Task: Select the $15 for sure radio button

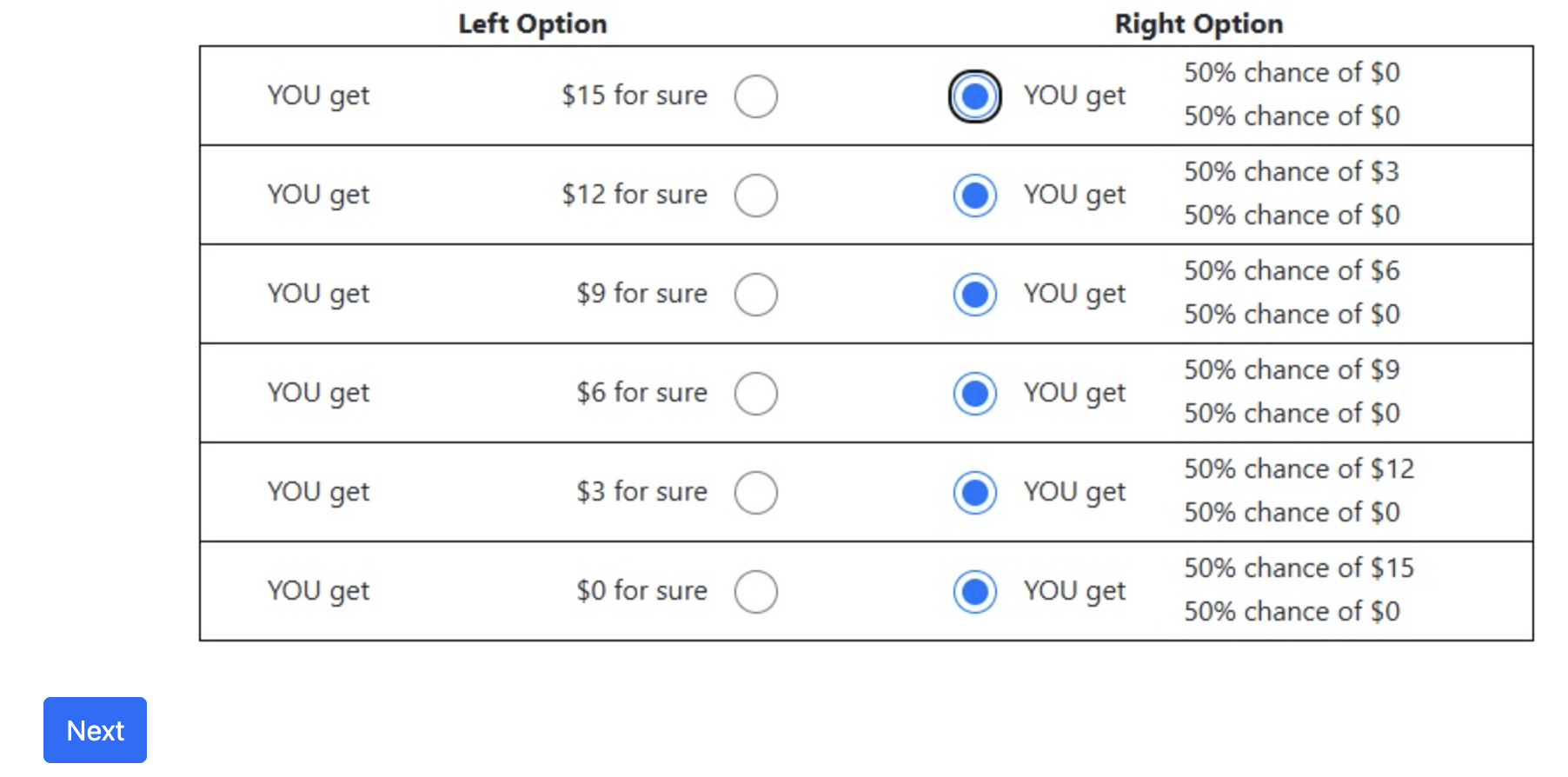Action: [x=755, y=96]
